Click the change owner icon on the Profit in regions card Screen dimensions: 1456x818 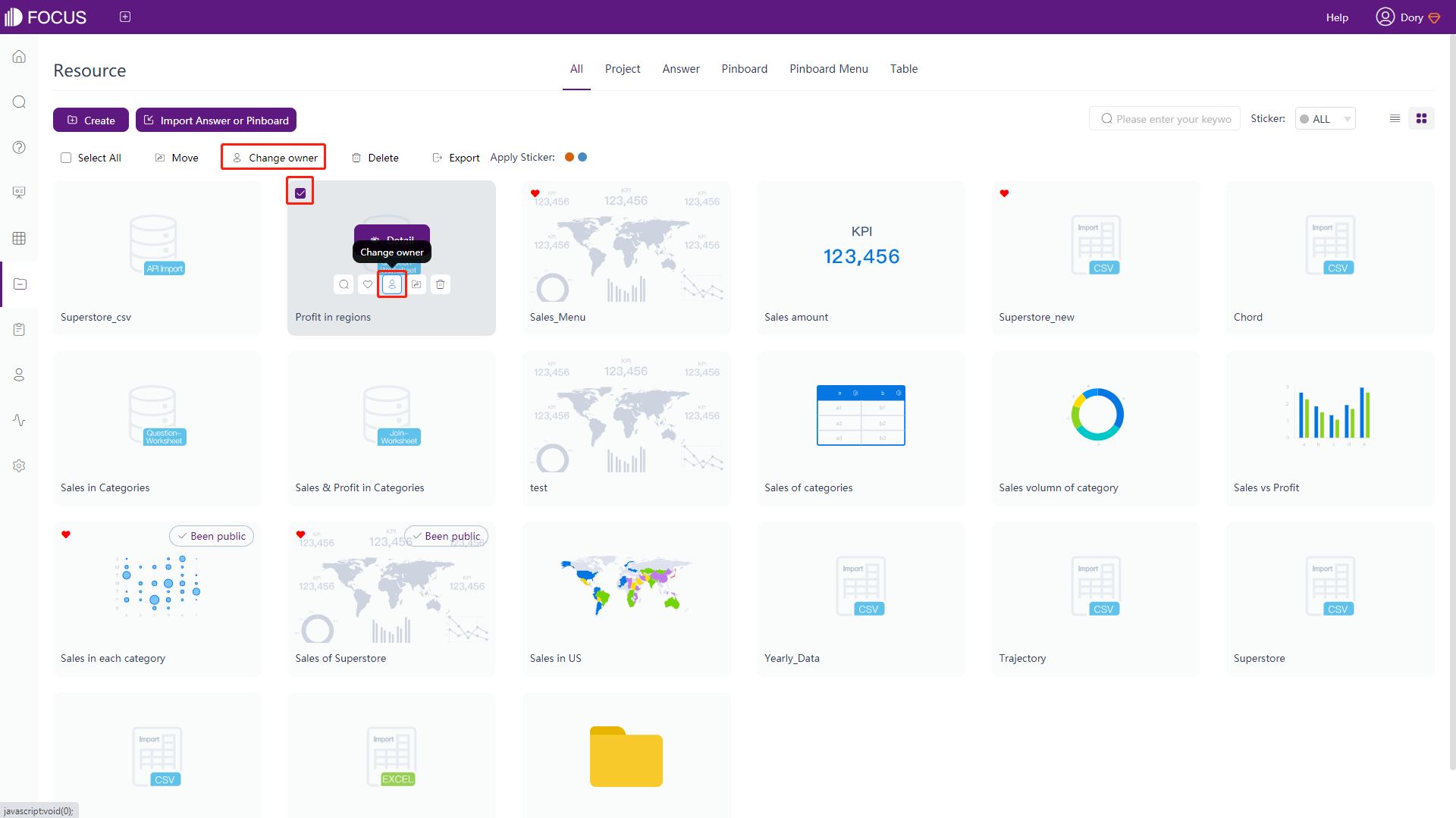(x=392, y=284)
